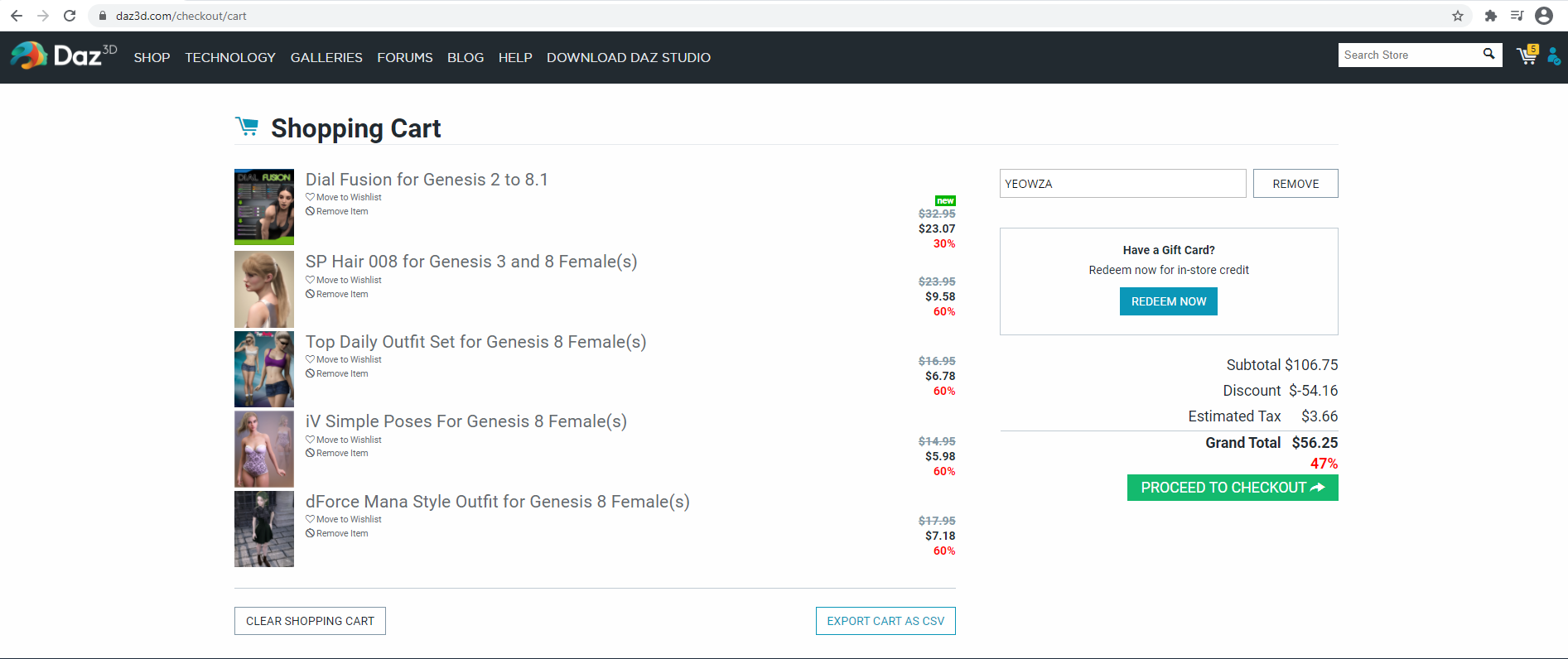Image resolution: width=1568 pixels, height=659 pixels.
Task: Bookmark this page with star icon
Action: [1458, 16]
